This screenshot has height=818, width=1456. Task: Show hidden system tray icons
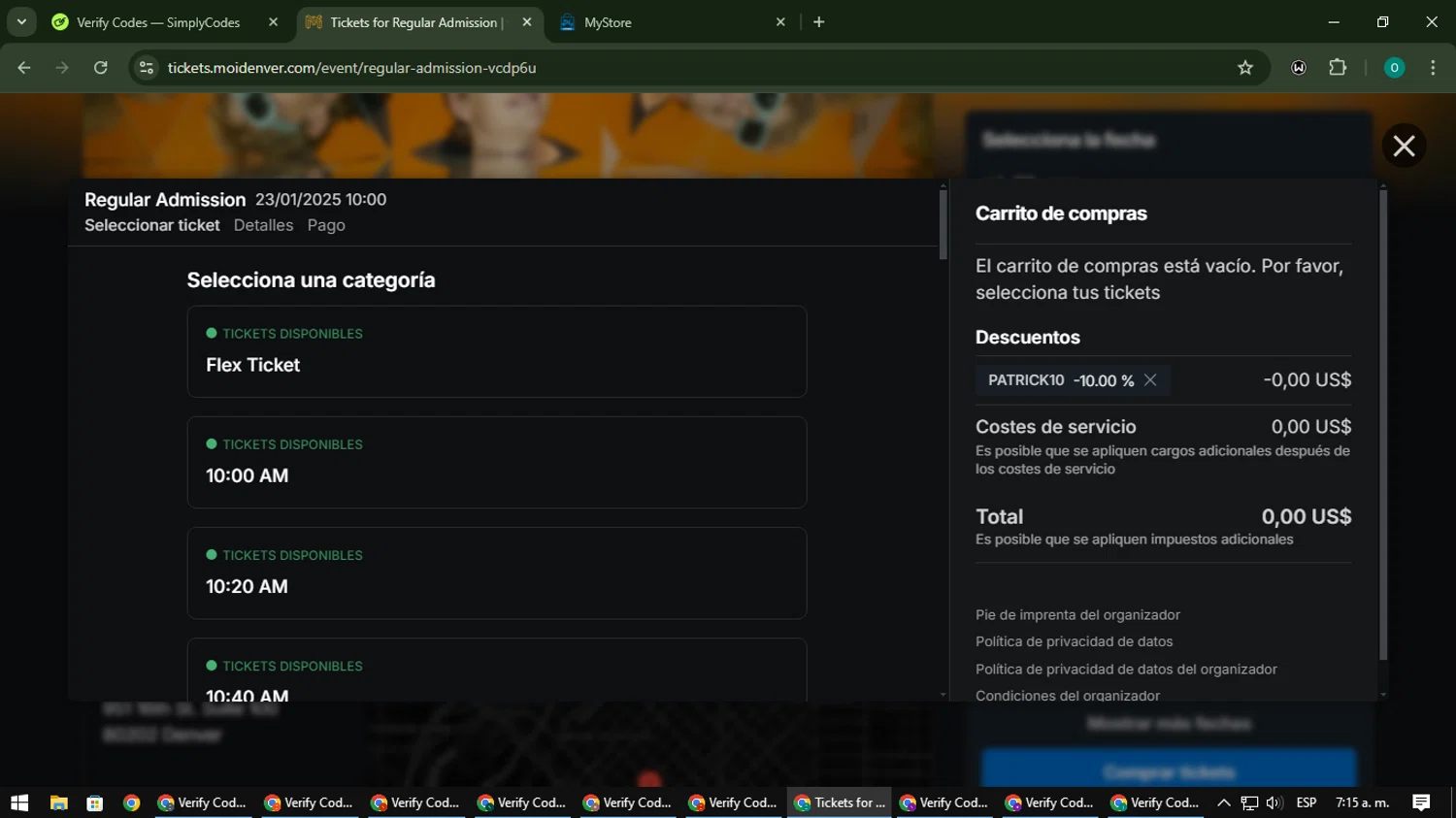click(x=1224, y=802)
